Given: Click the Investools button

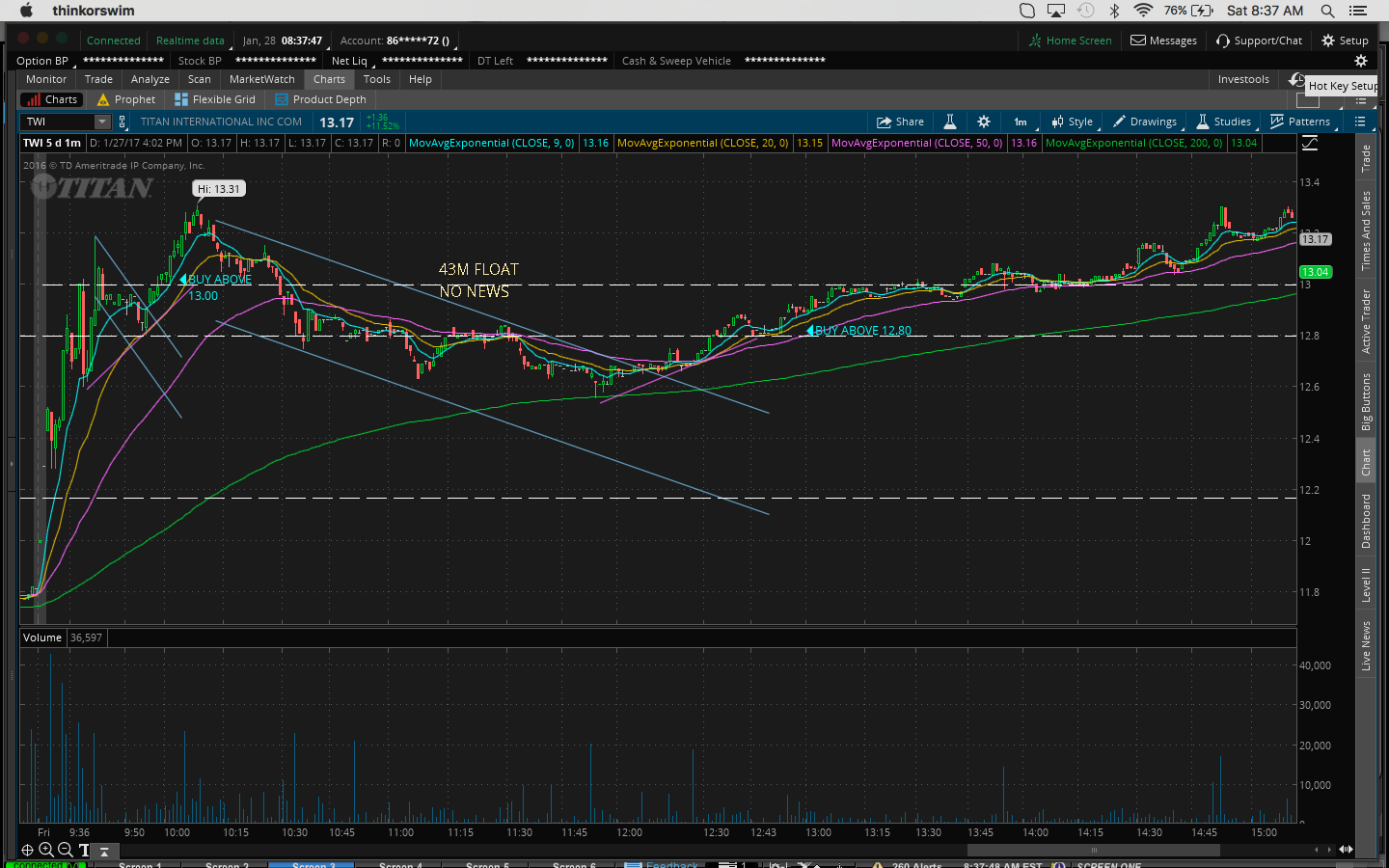Looking at the screenshot, I should tap(1243, 79).
